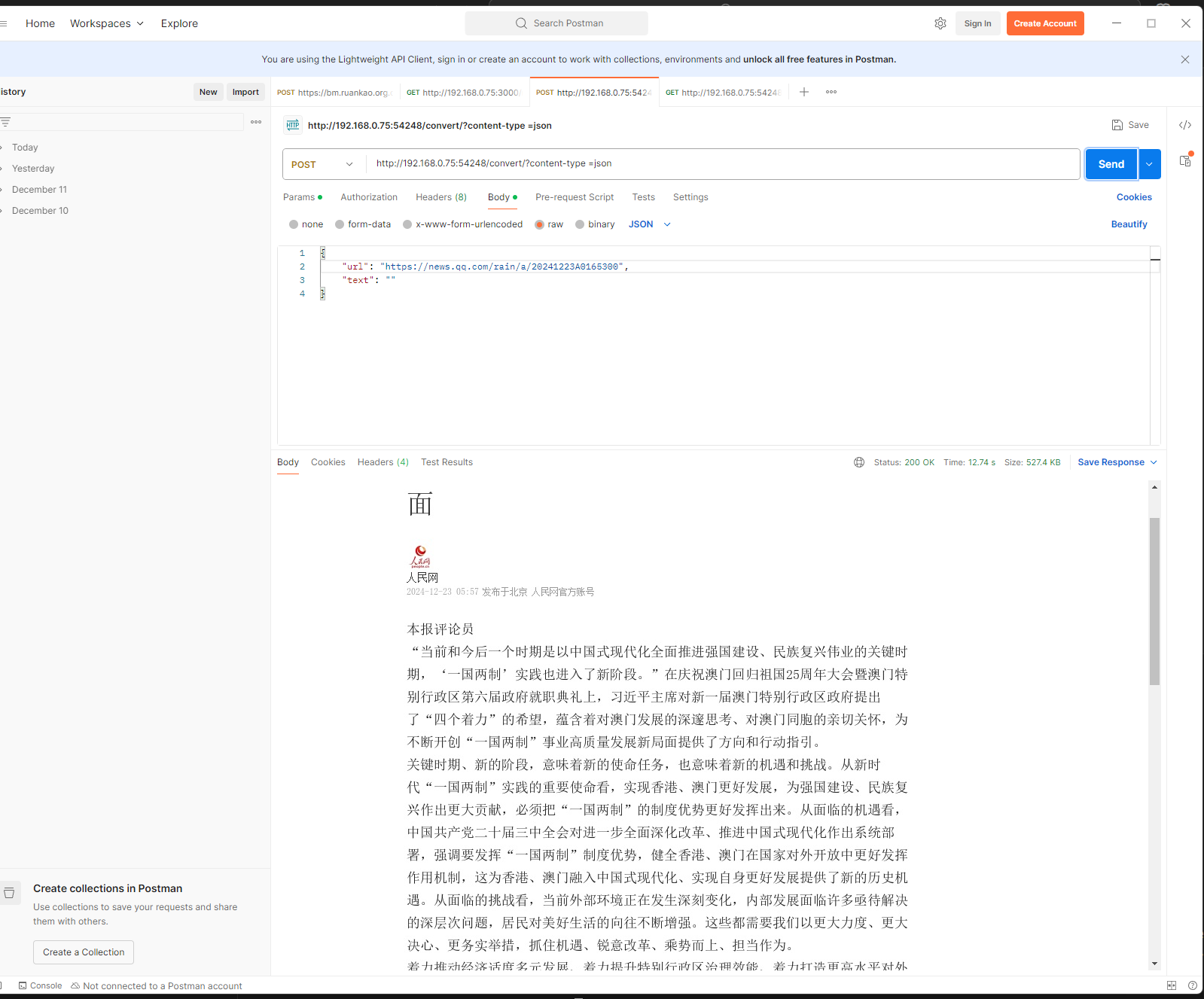
Task: Switch to the Authorization tab
Action: pyautogui.click(x=369, y=197)
